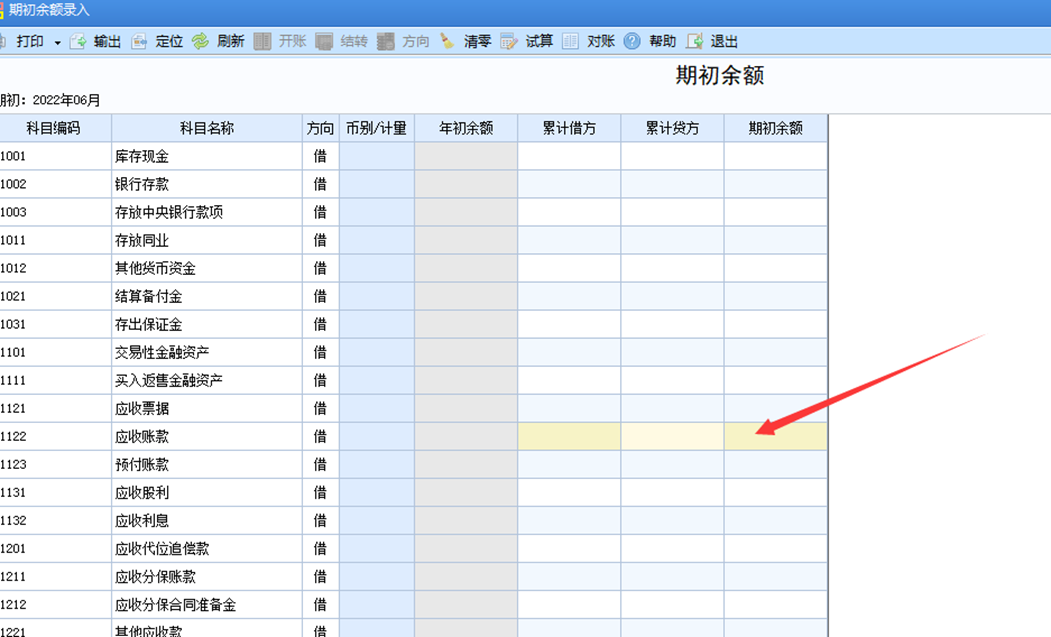Screen dimensions: 1051x637
Task: Select the 应收账款 row name
Action: point(142,437)
